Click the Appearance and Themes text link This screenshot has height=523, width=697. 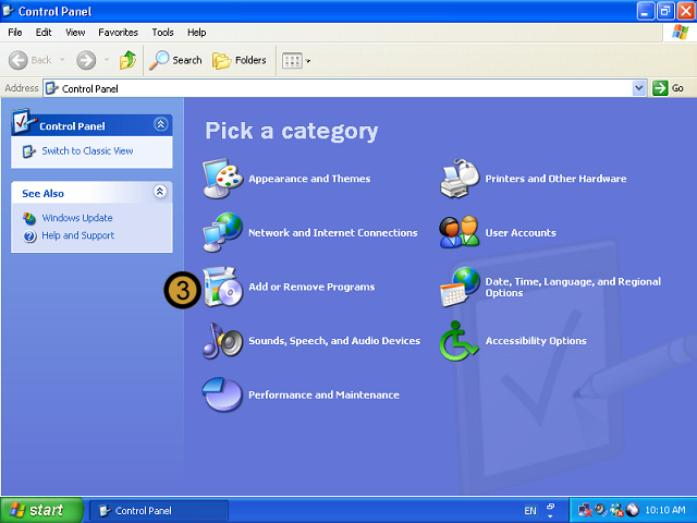(309, 179)
